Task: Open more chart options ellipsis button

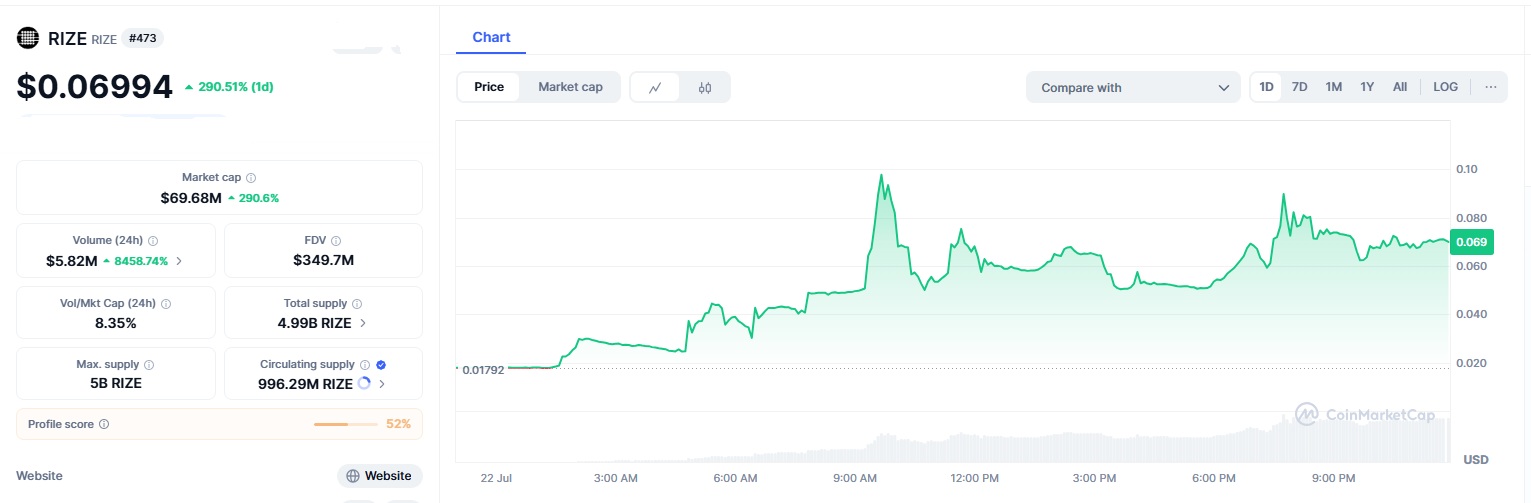Action: click(x=1490, y=87)
